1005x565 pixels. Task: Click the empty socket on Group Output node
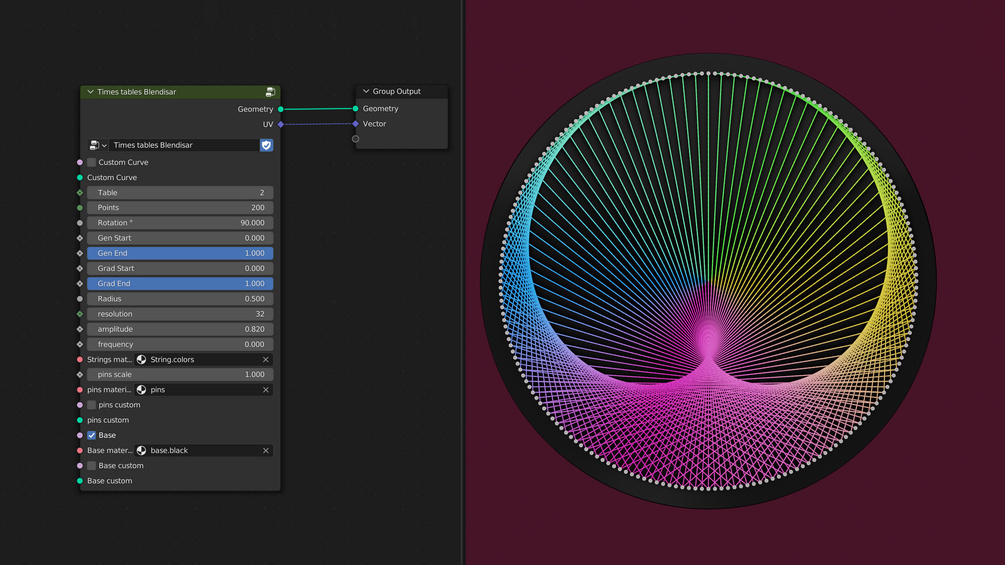[x=356, y=138]
